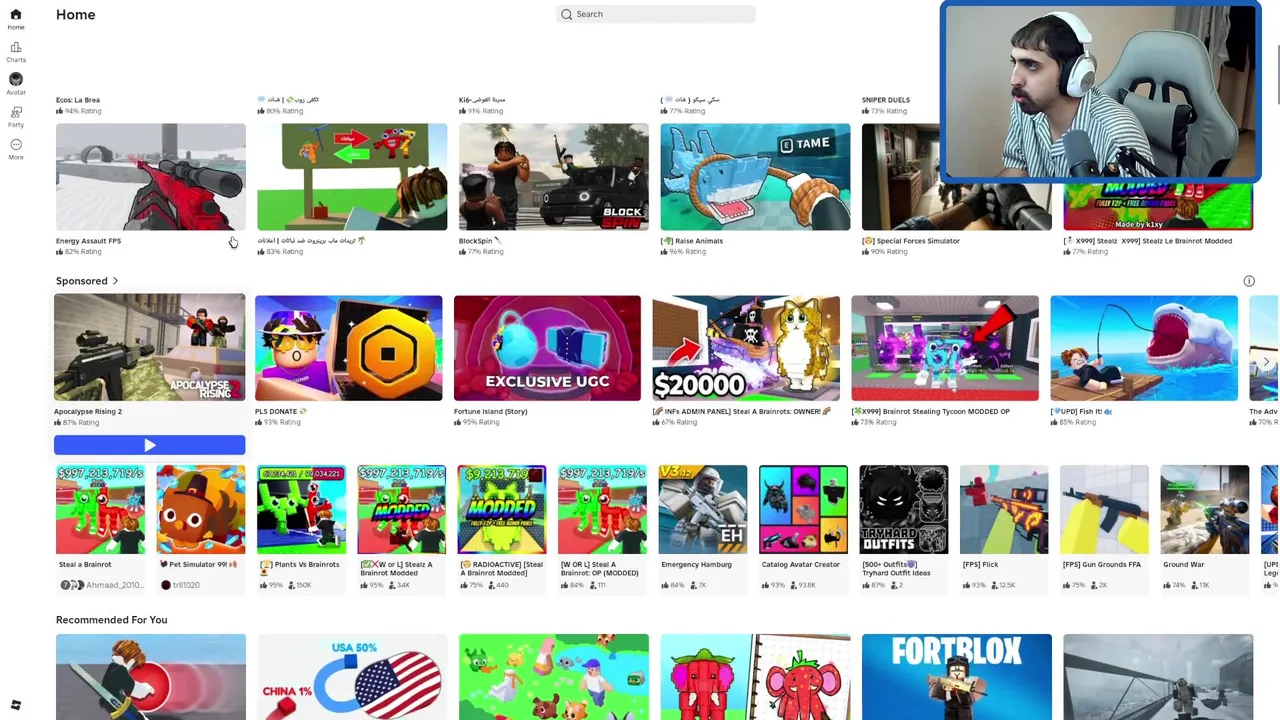
Task: Select Tryhard Outfit Ideas tile
Action: click(903, 509)
